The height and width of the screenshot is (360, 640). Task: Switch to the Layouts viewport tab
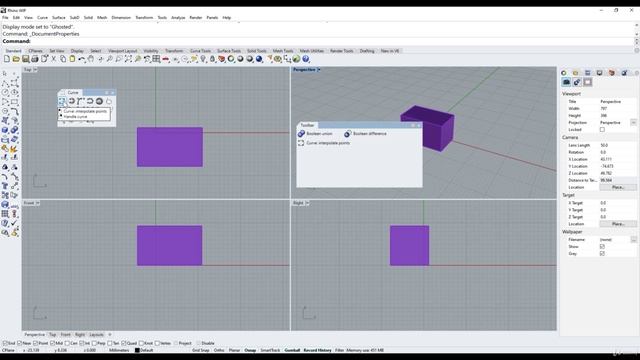tap(96, 334)
